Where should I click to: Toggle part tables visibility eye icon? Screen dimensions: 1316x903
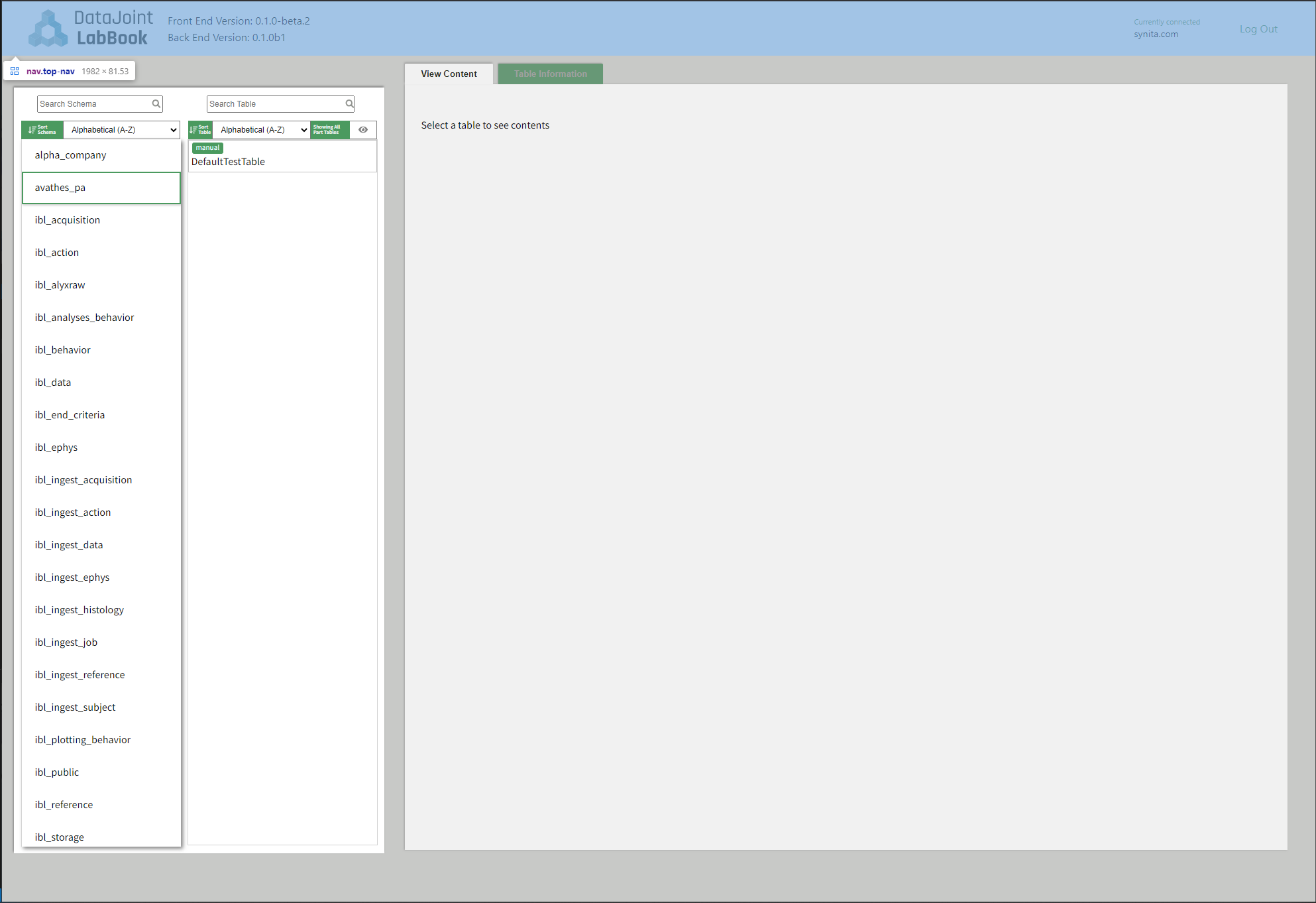363,129
